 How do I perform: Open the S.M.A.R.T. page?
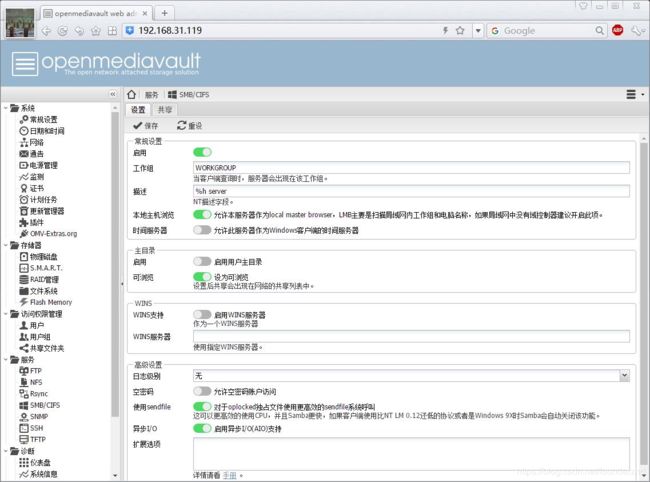pos(41,268)
